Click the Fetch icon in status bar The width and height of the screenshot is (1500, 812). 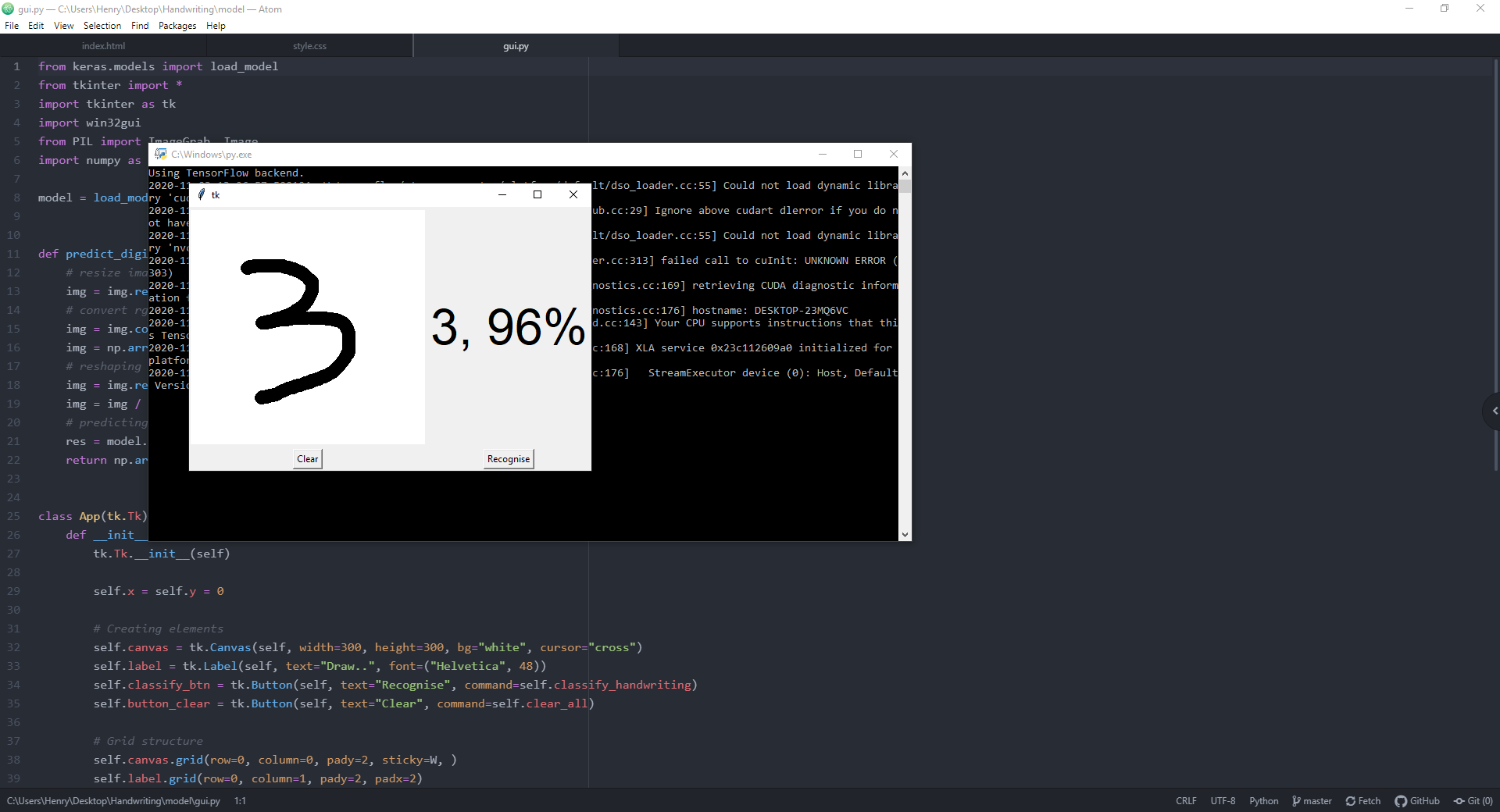tap(1350, 801)
